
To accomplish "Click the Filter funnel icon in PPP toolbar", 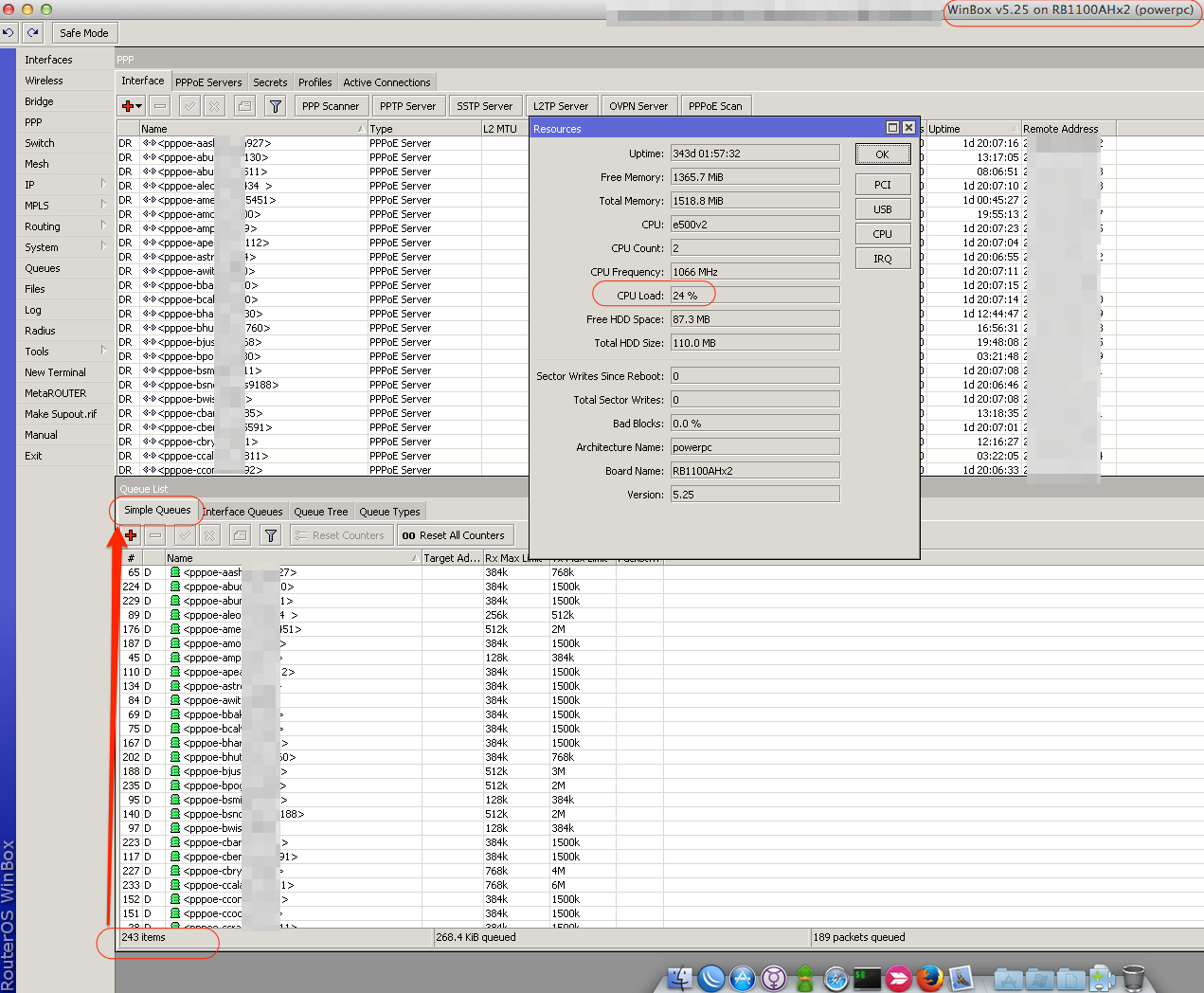I will 275,106.
